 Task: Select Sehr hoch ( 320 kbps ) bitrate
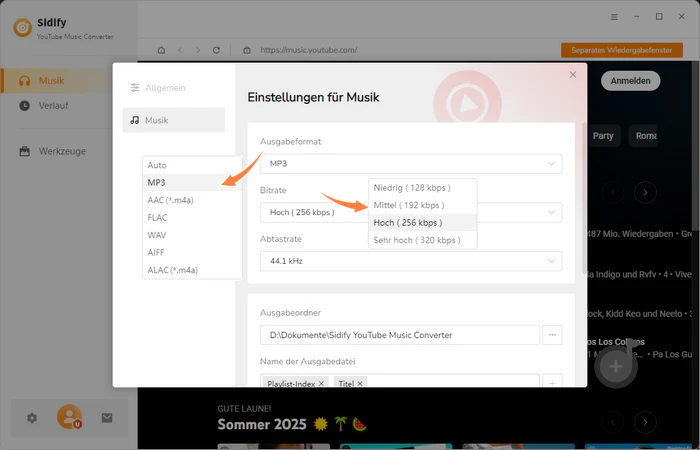pos(422,240)
